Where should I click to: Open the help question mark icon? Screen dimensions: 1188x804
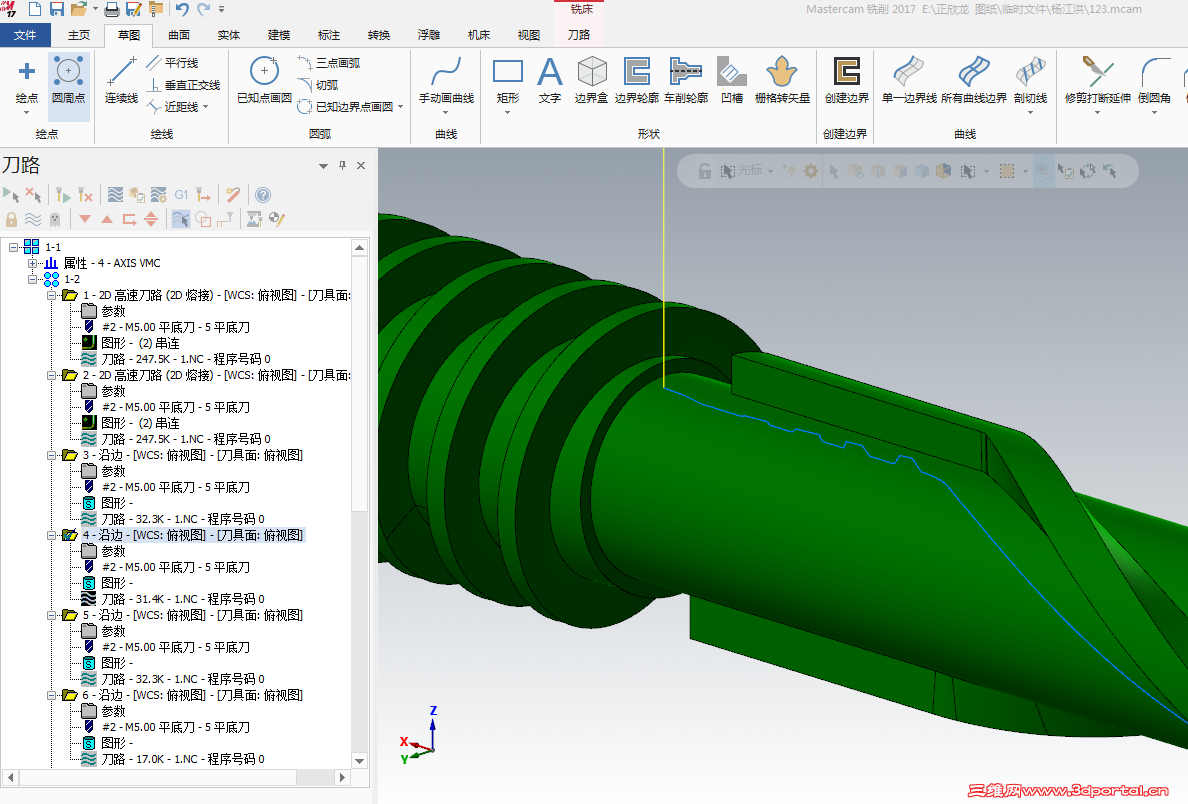[x=262, y=195]
